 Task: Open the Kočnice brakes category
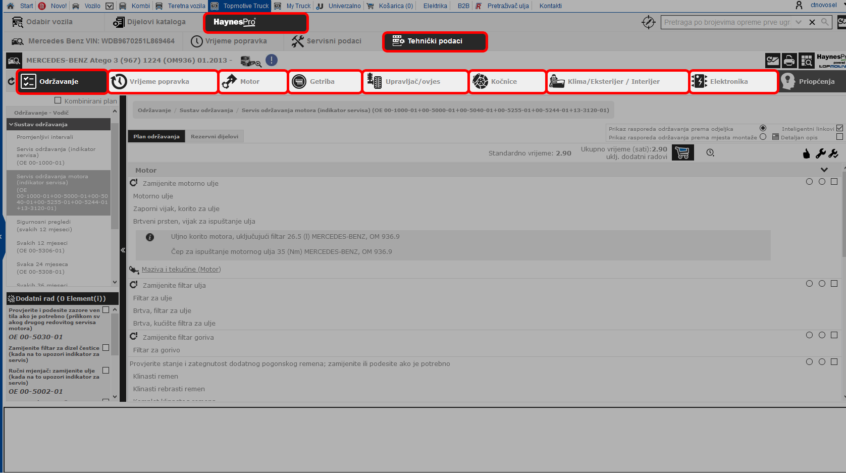click(507, 81)
